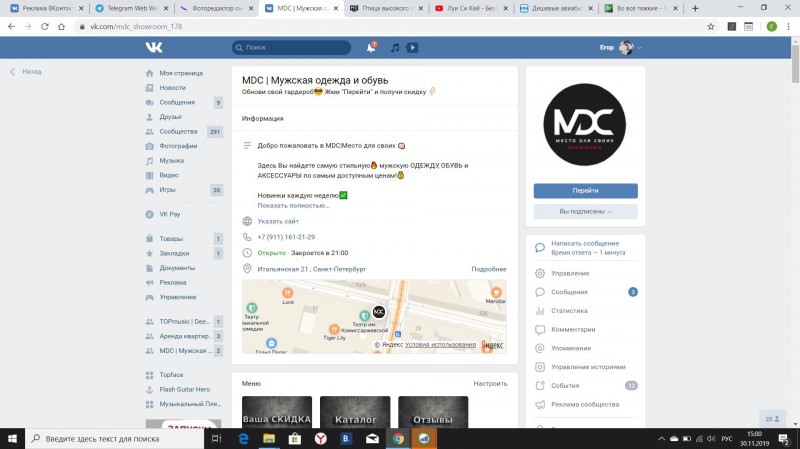Click the phone number +7 (911) 161-21-29
Viewport: 800px width, 449px height.
(286, 237)
